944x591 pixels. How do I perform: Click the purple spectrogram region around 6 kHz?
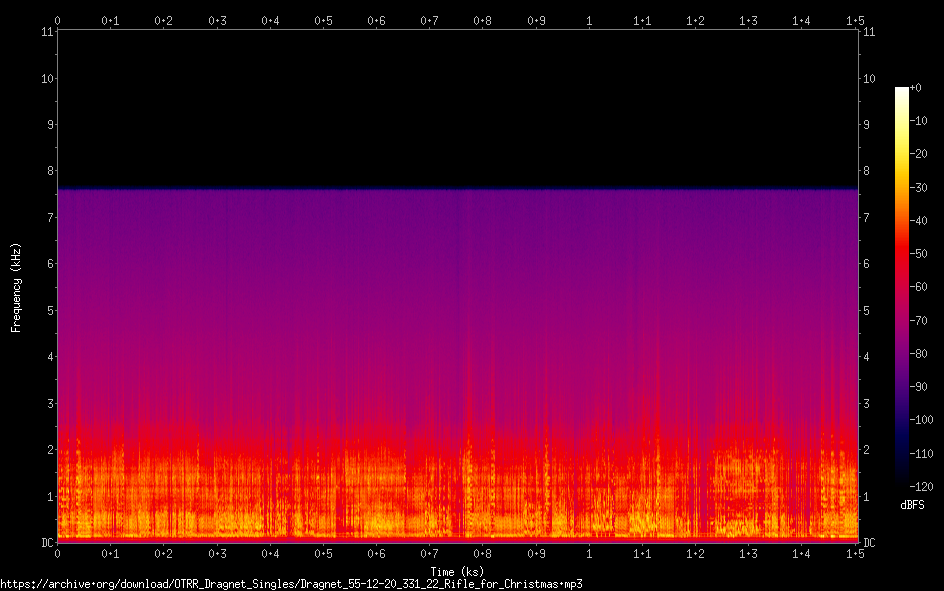[x=457, y=265]
